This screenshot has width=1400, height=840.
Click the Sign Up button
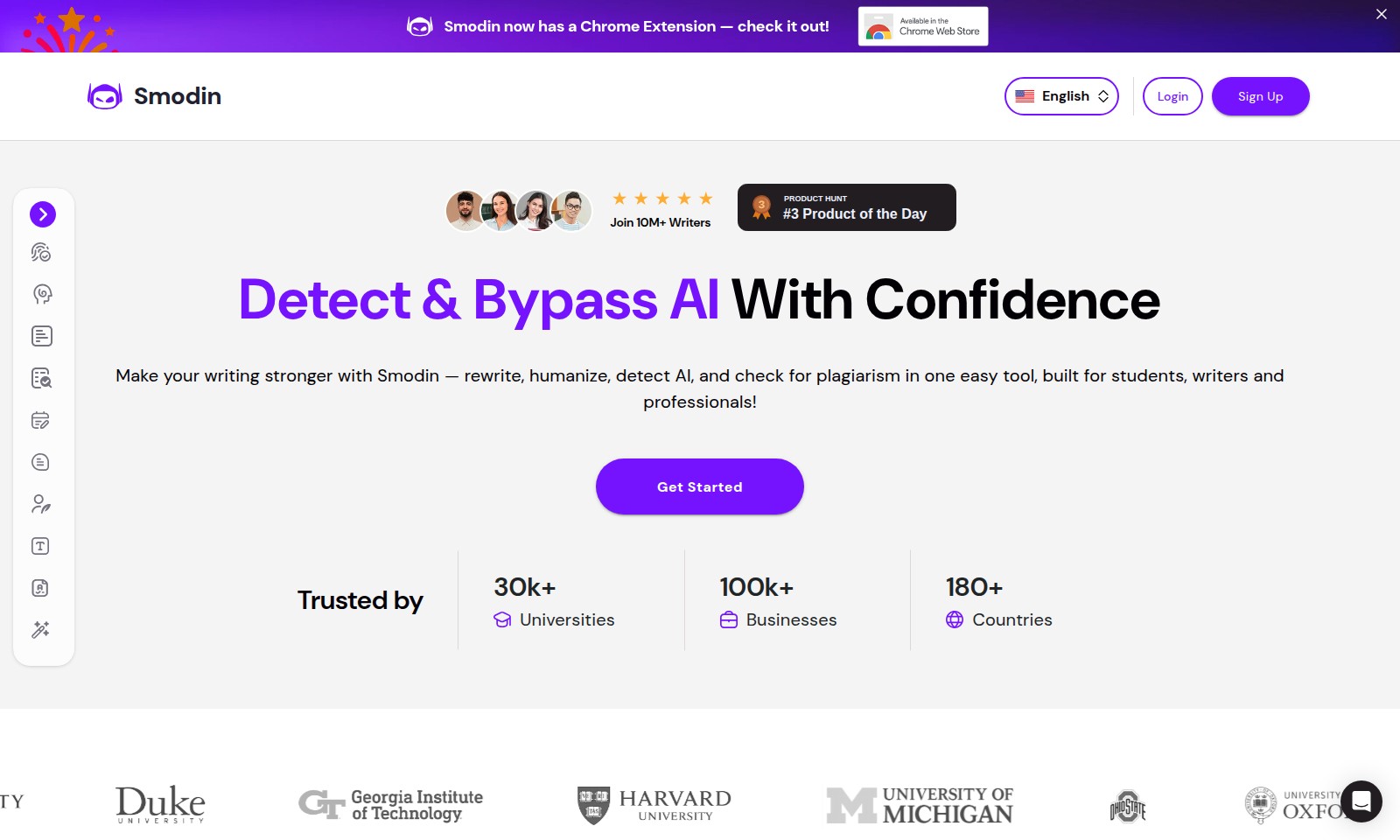click(1260, 96)
